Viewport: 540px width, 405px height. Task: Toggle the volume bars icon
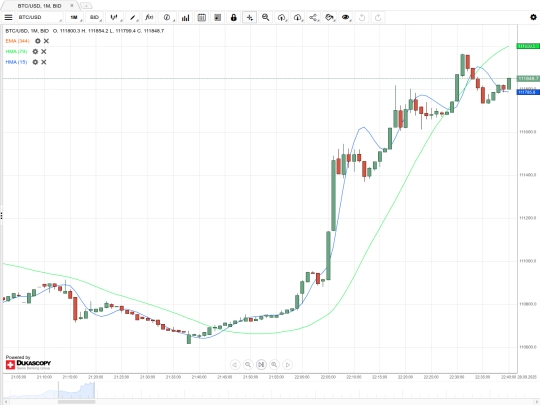pos(185,17)
